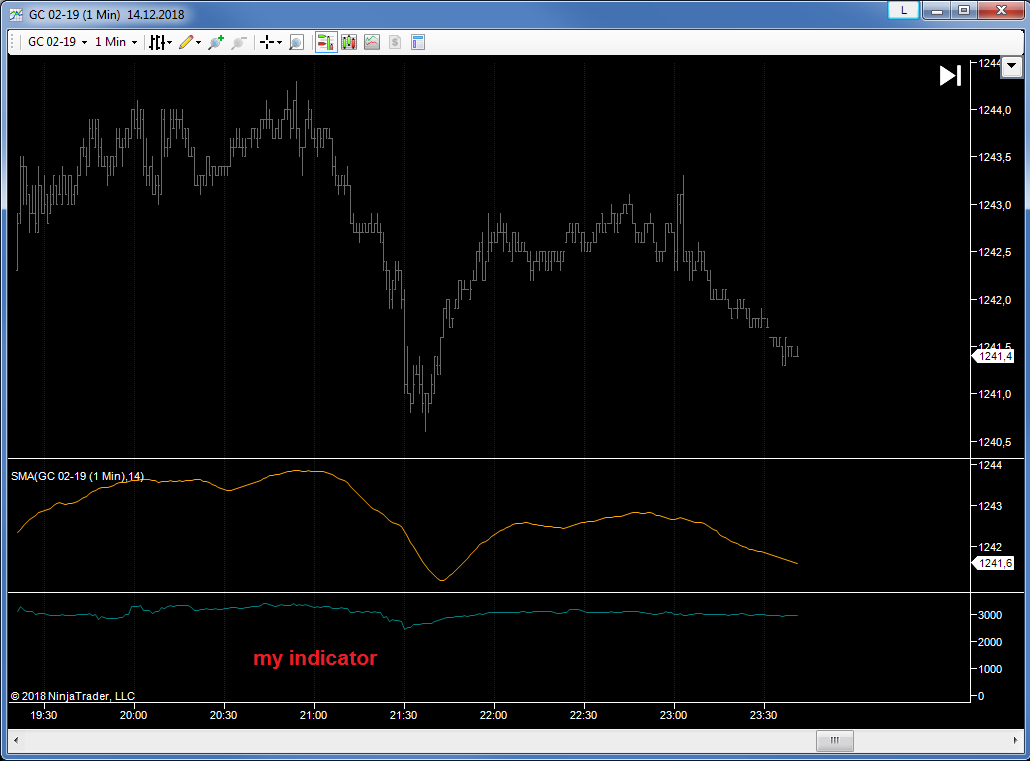Open the 1 Min interval selector
The image size is (1030, 761).
[x=116, y=42]
